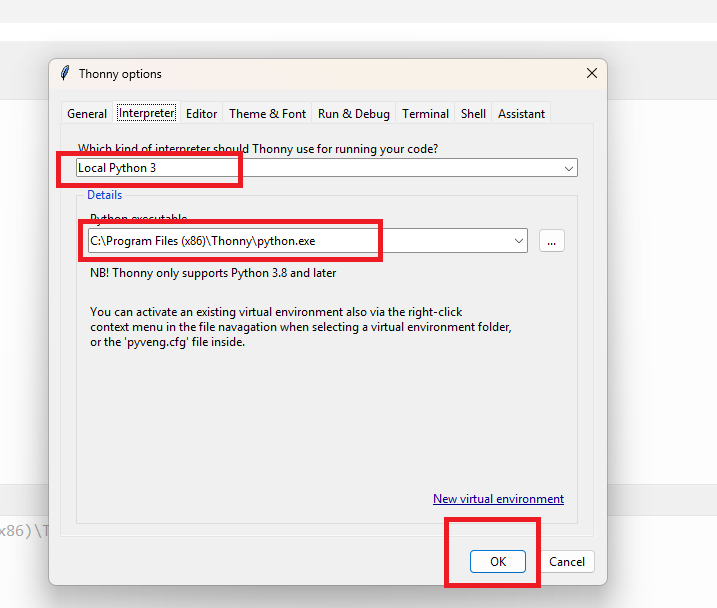Select the Interpreter tab

pos(146,113)
